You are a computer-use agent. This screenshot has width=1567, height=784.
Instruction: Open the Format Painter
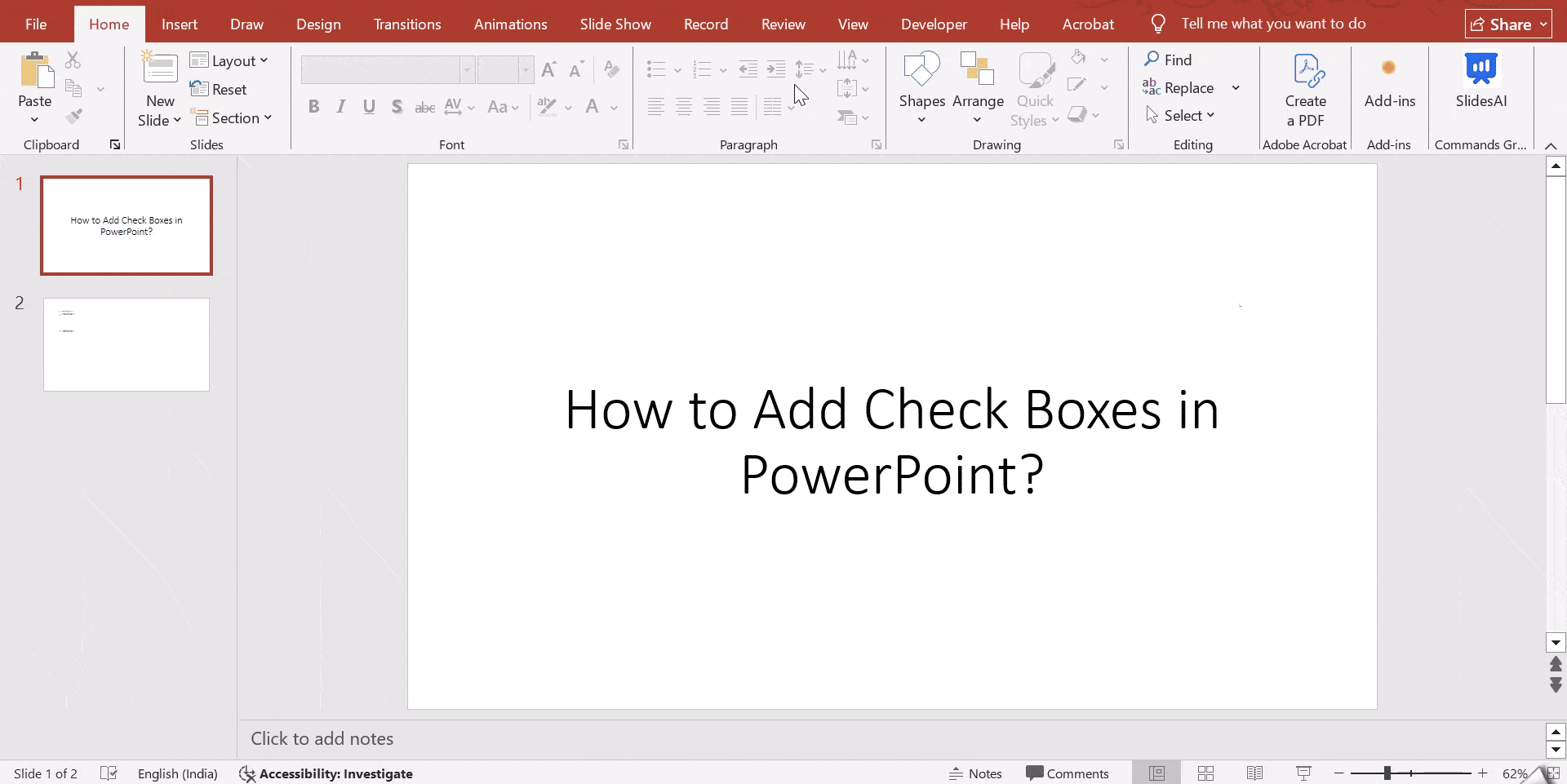(x=73, y=116)
